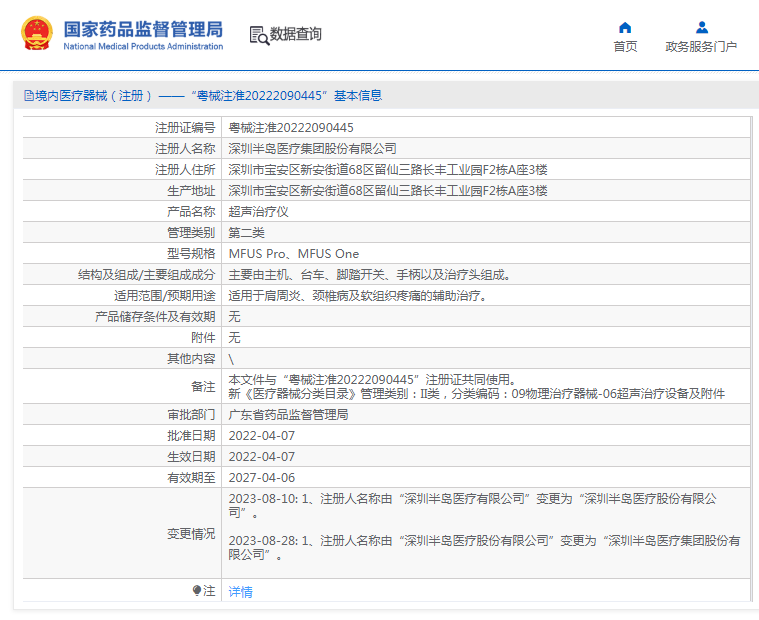Click backslash value in 其他内容 row
The image size is (759, 620).
(x=231, y=359)
